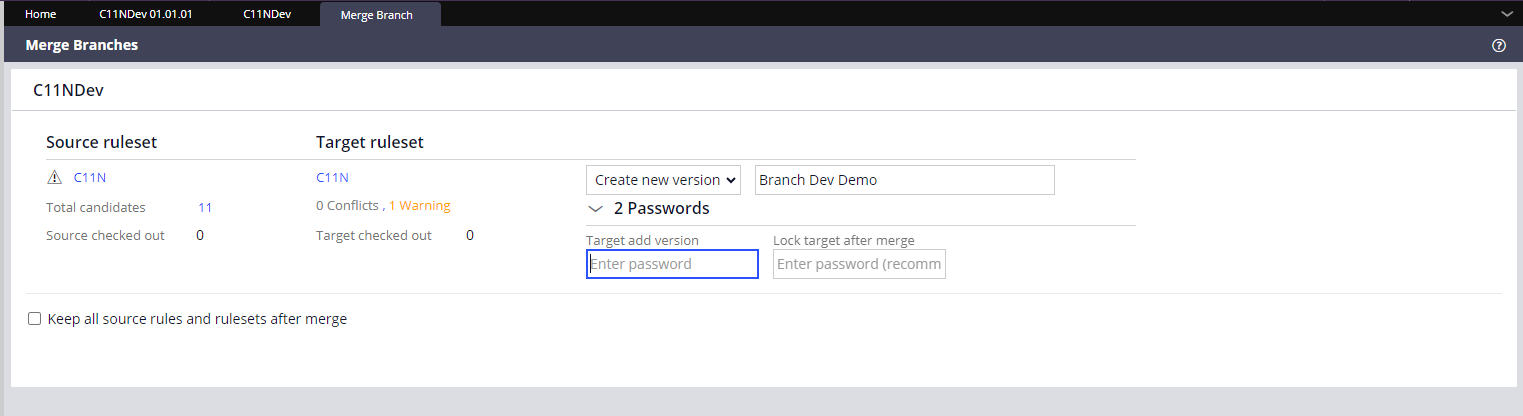Click the Lock target after merge password field
Screen dimensions: 1523x416
(859, 264)
